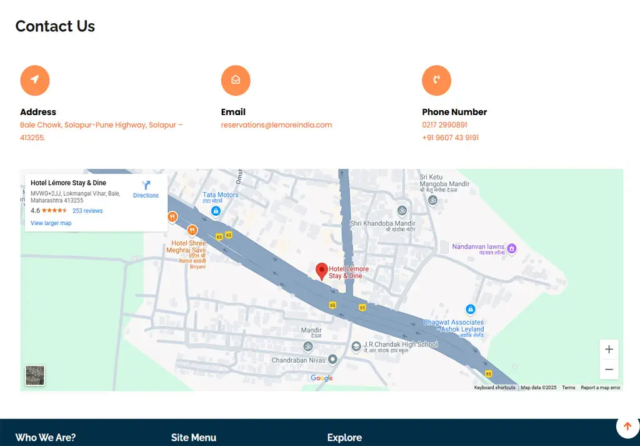Select the Tata Motors map marker

(x=216, y=210)
